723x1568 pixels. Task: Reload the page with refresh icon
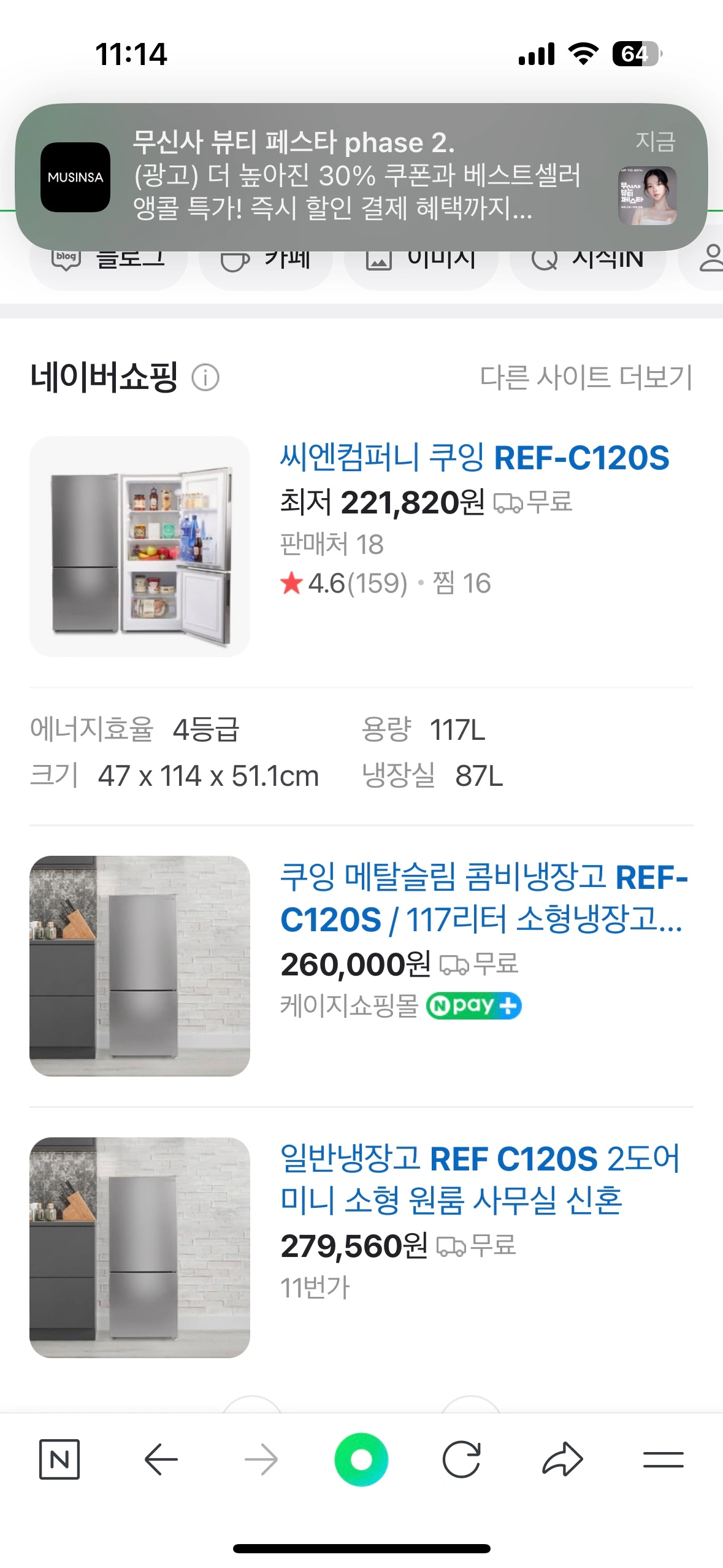coord(461,1459)
